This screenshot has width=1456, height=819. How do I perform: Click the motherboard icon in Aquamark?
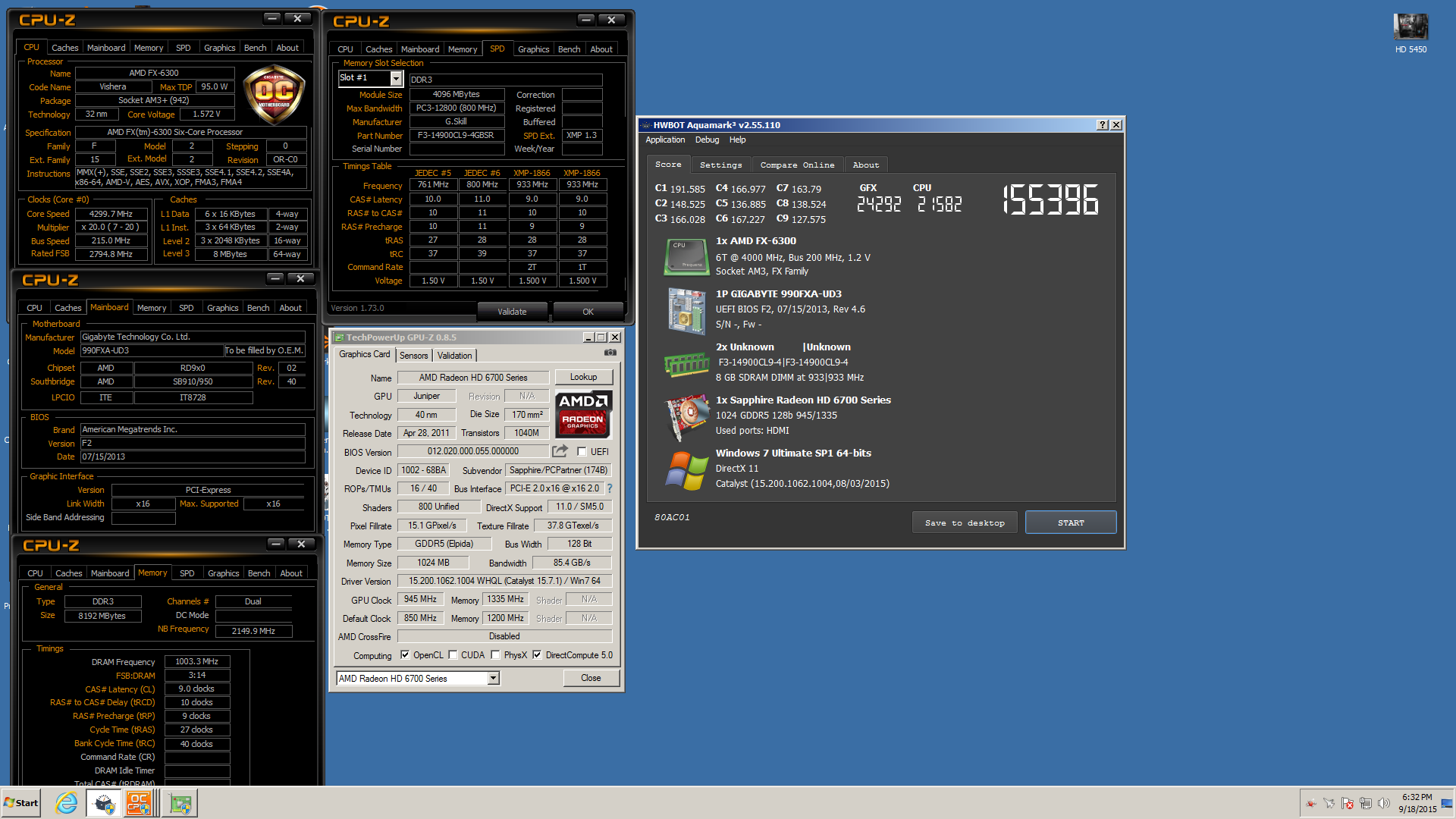686,311
